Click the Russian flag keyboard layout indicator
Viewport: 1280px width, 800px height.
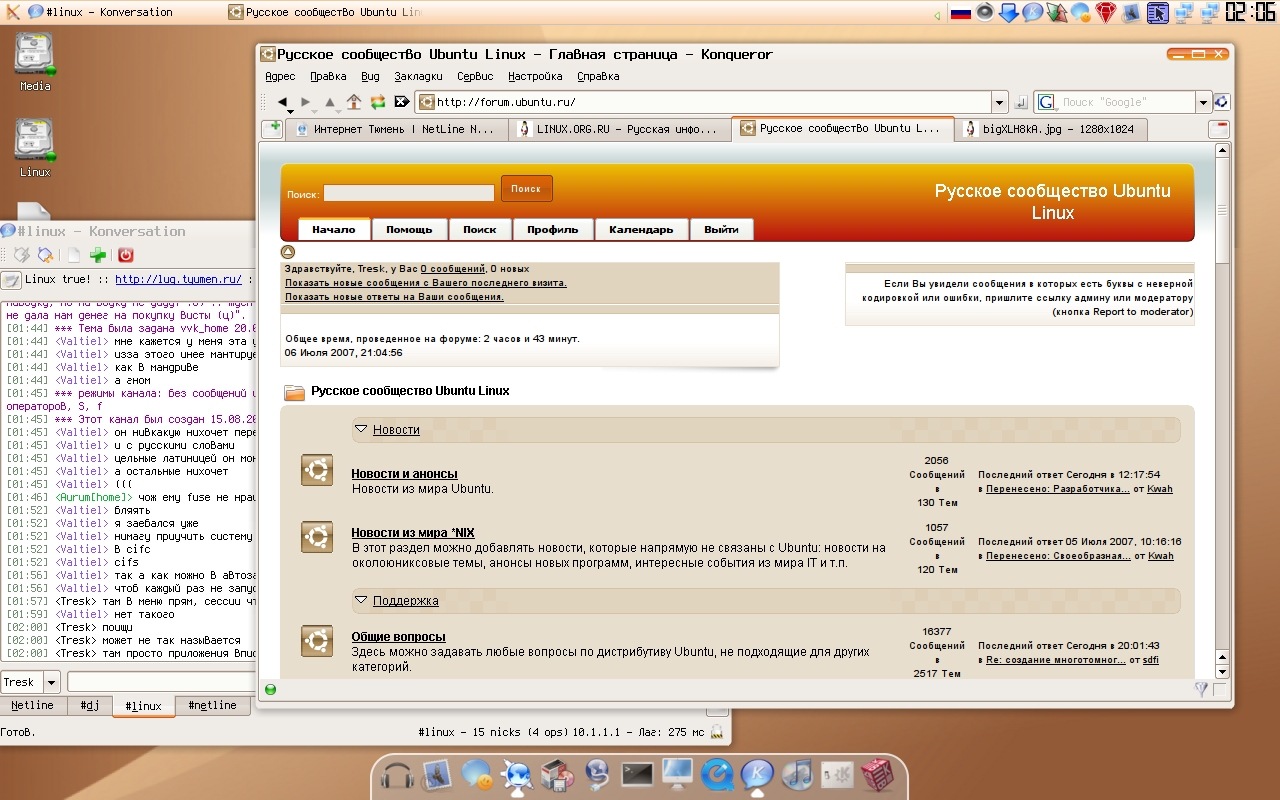point(961,12)
